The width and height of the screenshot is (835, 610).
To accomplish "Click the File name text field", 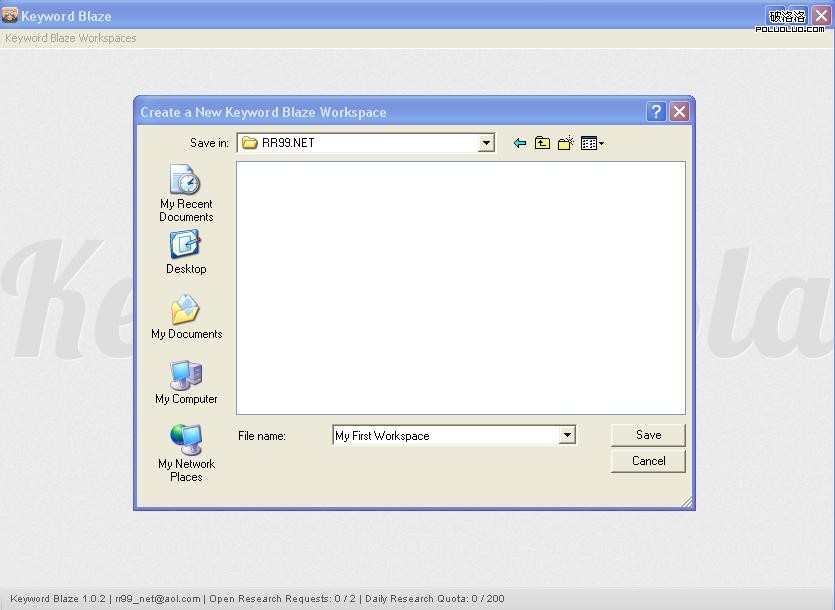I will pyautogui.click(x=446, y=435).
